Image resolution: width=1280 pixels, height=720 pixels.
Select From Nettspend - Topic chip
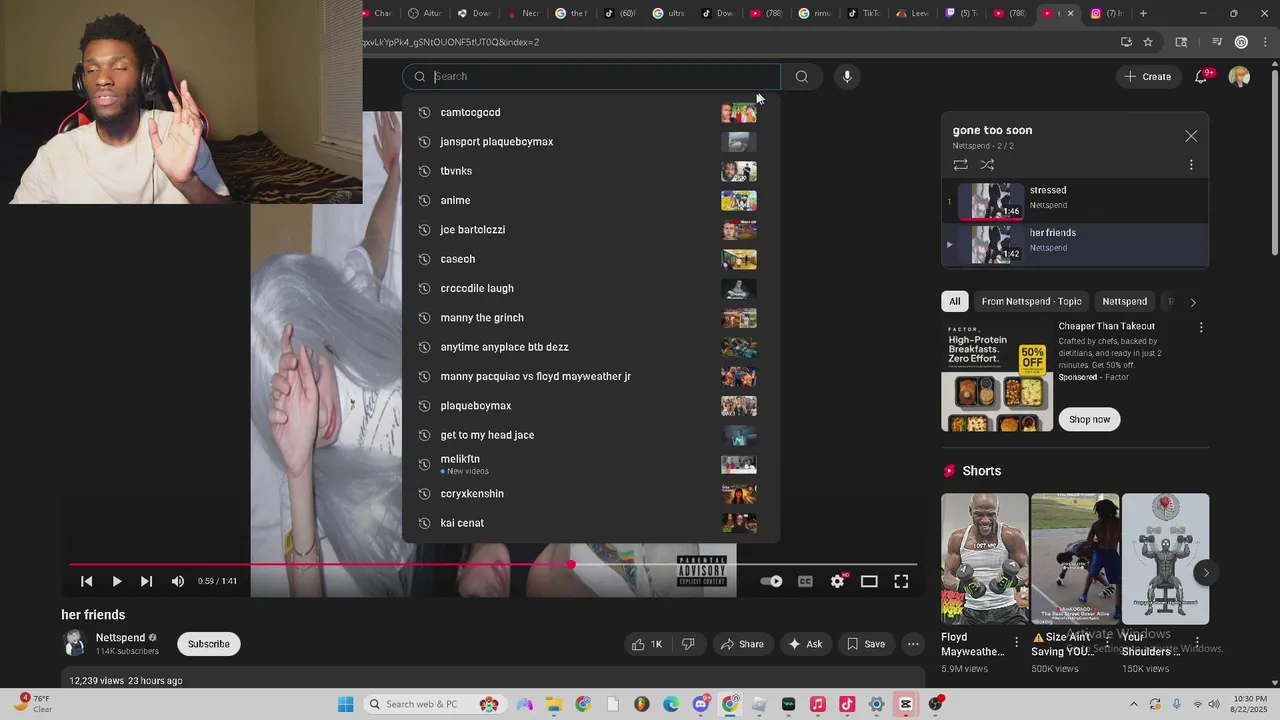[1031, 301]
